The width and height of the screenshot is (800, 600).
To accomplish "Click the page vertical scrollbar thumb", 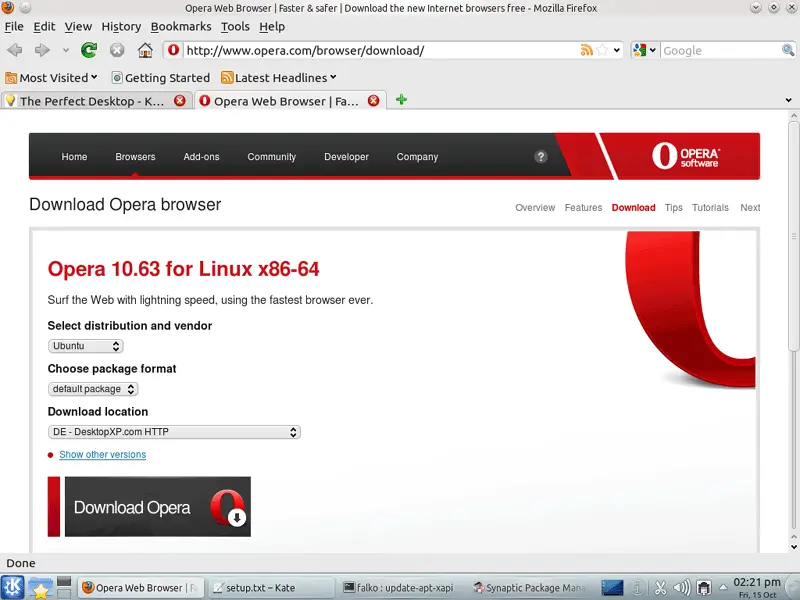I will coord(793,236).
